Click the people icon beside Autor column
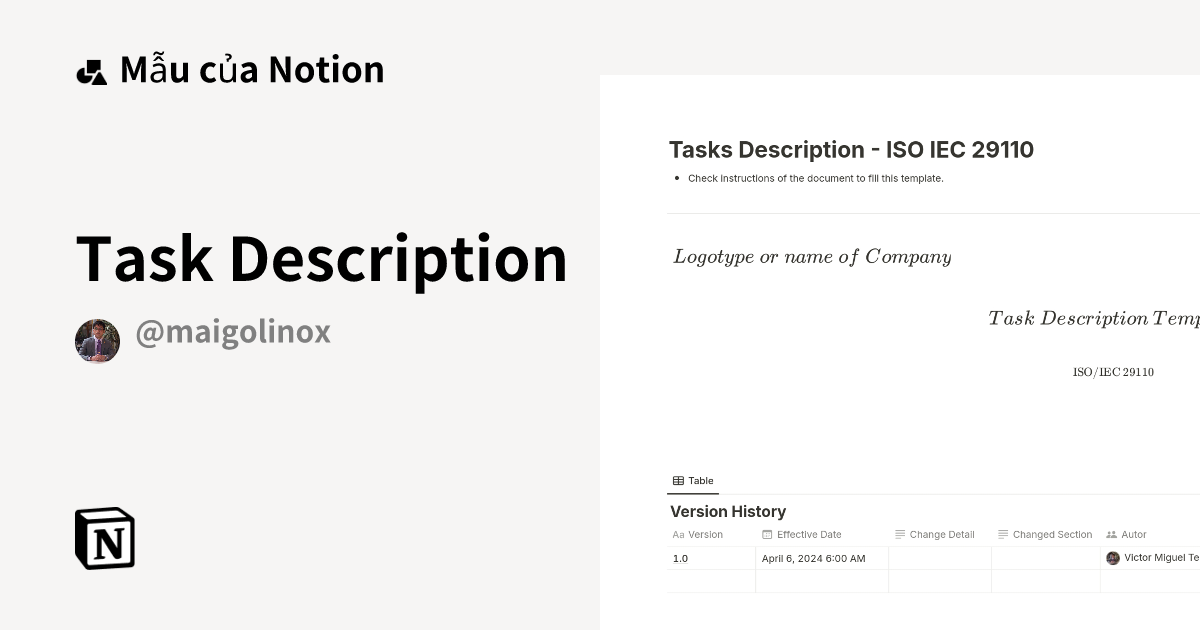The width and height of the screenshot is (1200, 630). 1112,534
